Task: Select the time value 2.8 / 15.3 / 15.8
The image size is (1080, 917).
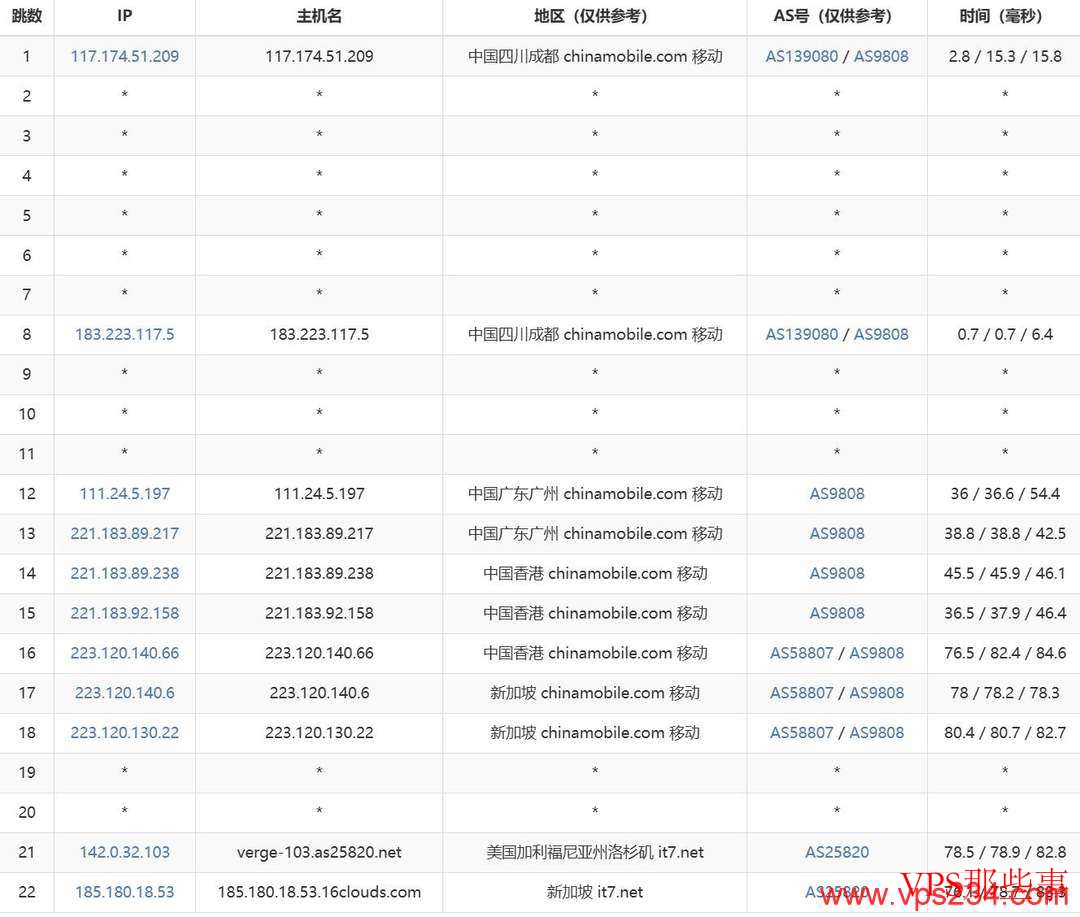Action: point(1005,56)
